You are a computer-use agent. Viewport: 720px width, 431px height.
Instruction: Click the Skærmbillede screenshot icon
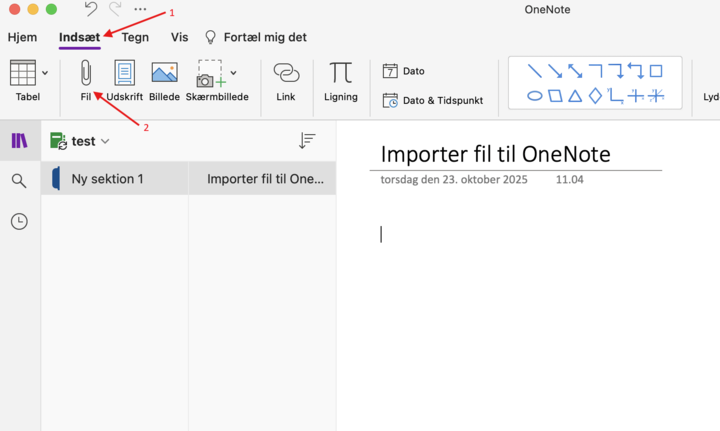tap(210, 75)
